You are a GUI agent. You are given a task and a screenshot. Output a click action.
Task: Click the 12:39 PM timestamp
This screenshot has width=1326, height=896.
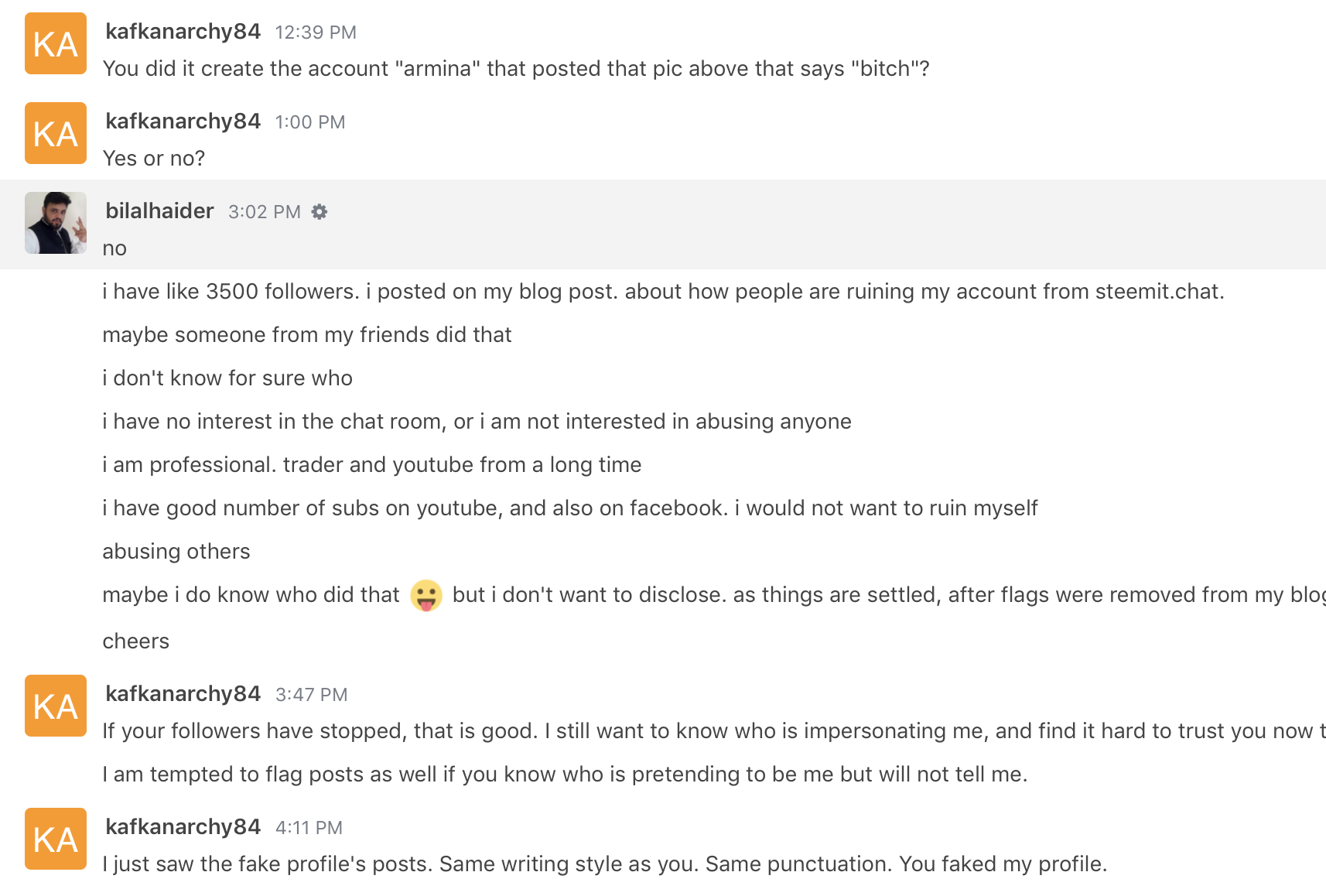(x=316, y=32)
